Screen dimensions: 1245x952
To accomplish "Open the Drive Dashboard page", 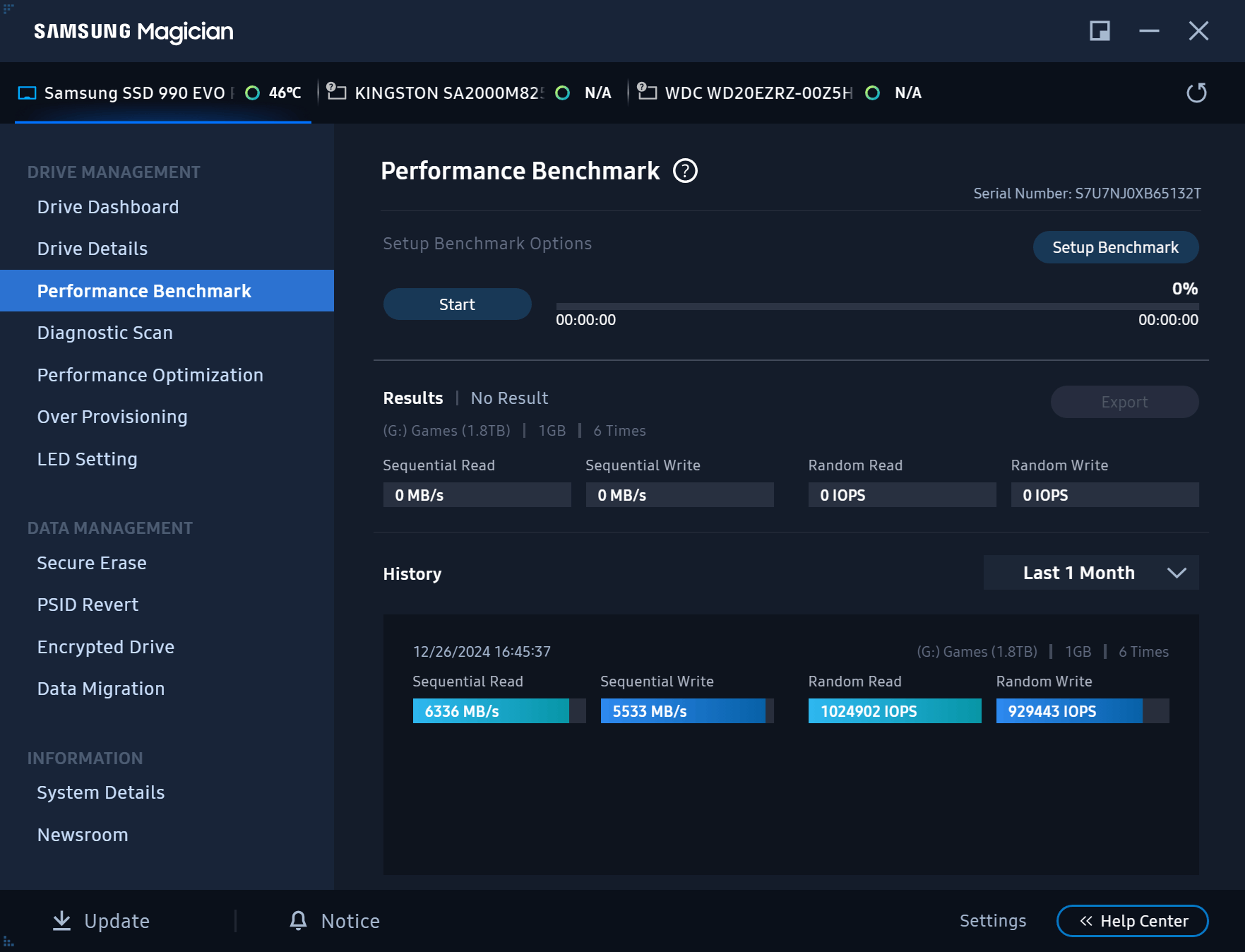I will pos(107,207).
